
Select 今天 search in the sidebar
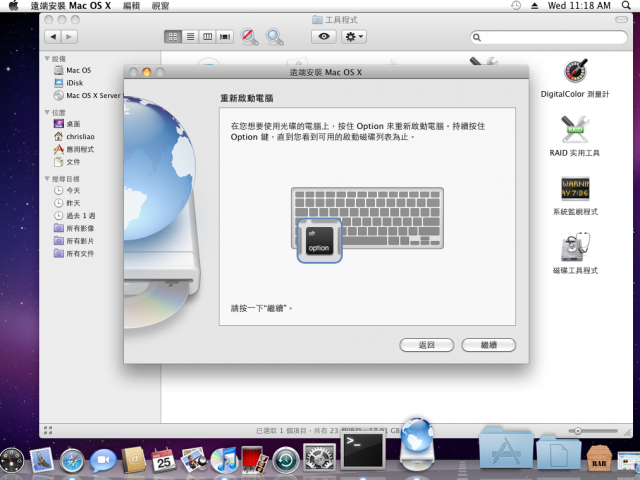tap(67, 190)
